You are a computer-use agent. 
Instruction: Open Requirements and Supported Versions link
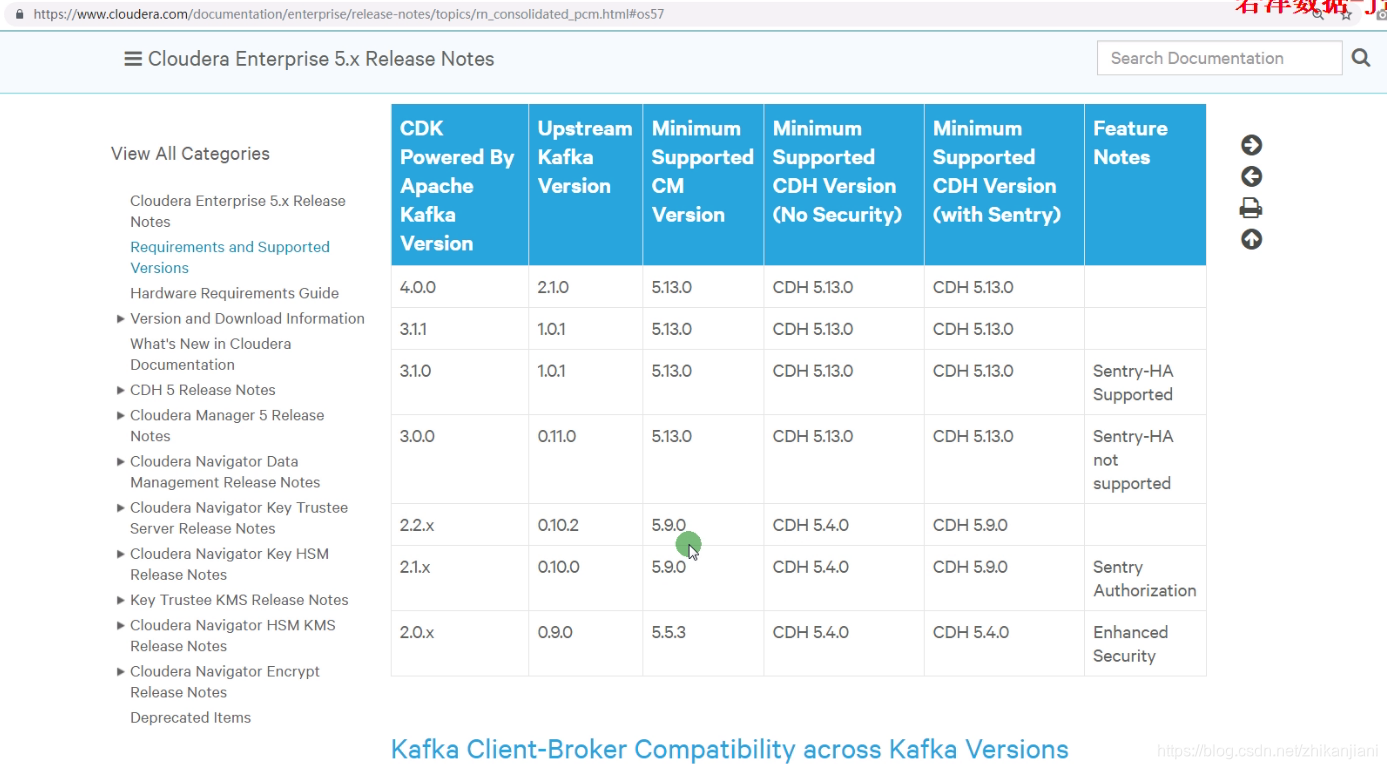230,257
